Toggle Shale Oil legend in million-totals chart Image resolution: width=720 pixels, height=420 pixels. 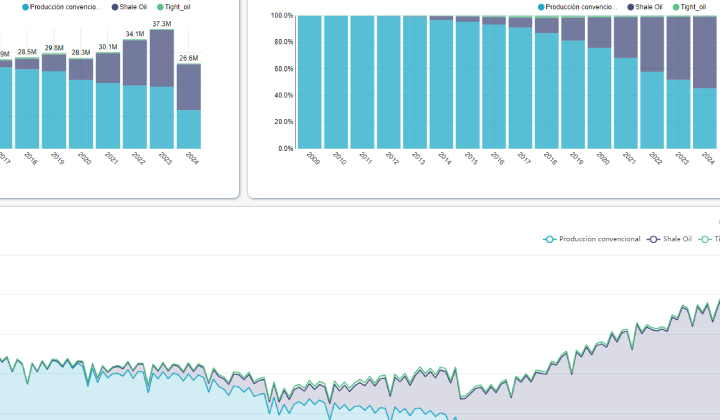pos(129,7)
